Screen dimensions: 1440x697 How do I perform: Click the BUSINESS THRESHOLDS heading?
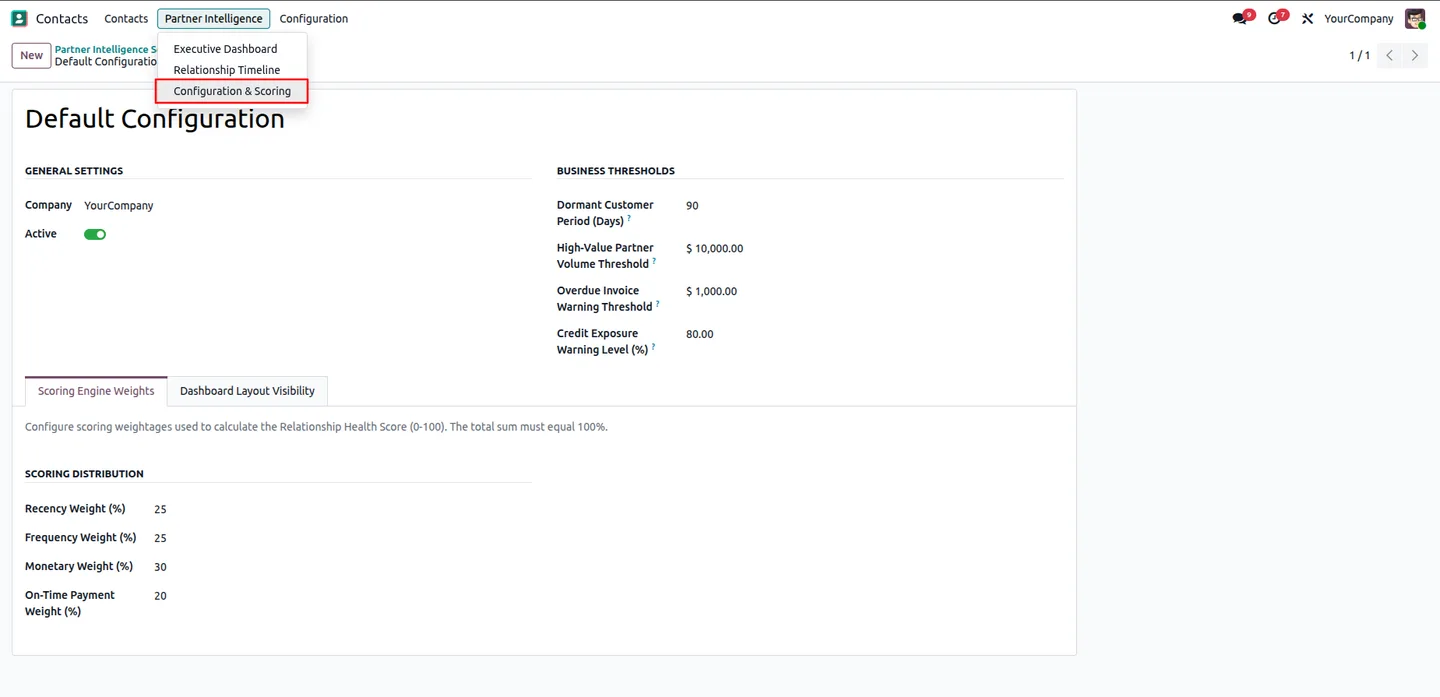pyautogui.click(x=616, y=171)
